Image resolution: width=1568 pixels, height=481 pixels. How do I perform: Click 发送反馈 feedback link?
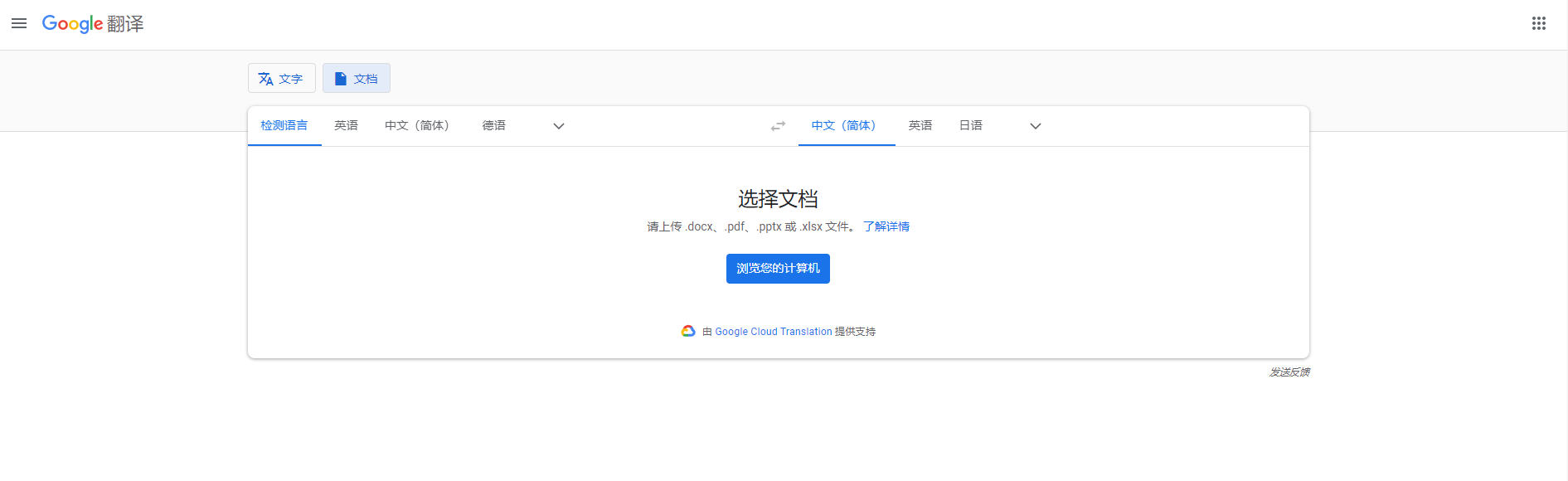(x=1289, y=372)
